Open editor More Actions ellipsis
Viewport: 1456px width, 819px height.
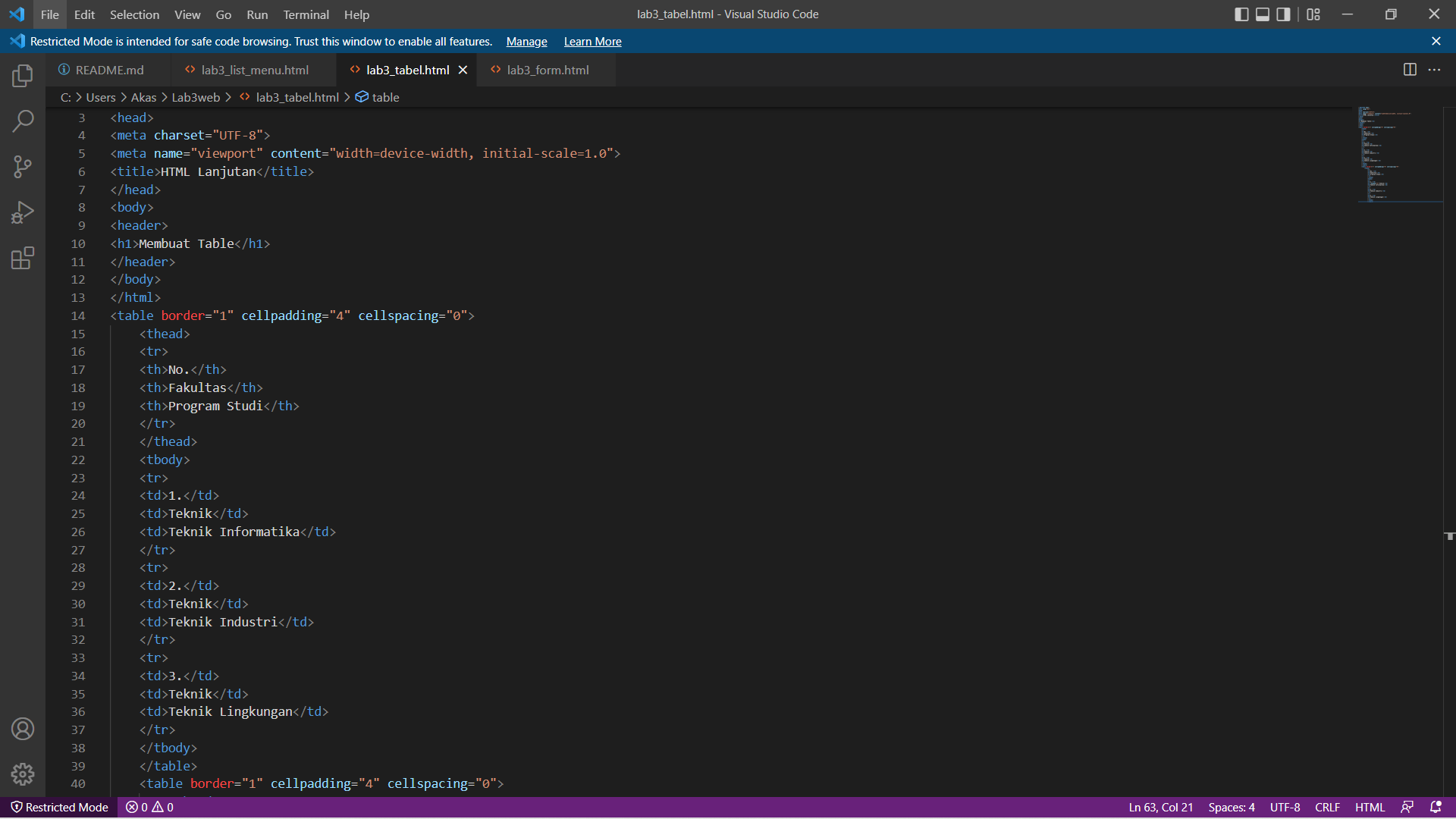pos(1434,70)
